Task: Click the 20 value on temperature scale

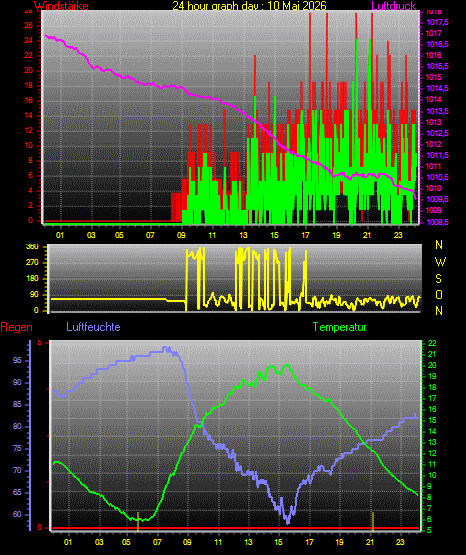Action: pyautogui.click(x=432, y=365)
